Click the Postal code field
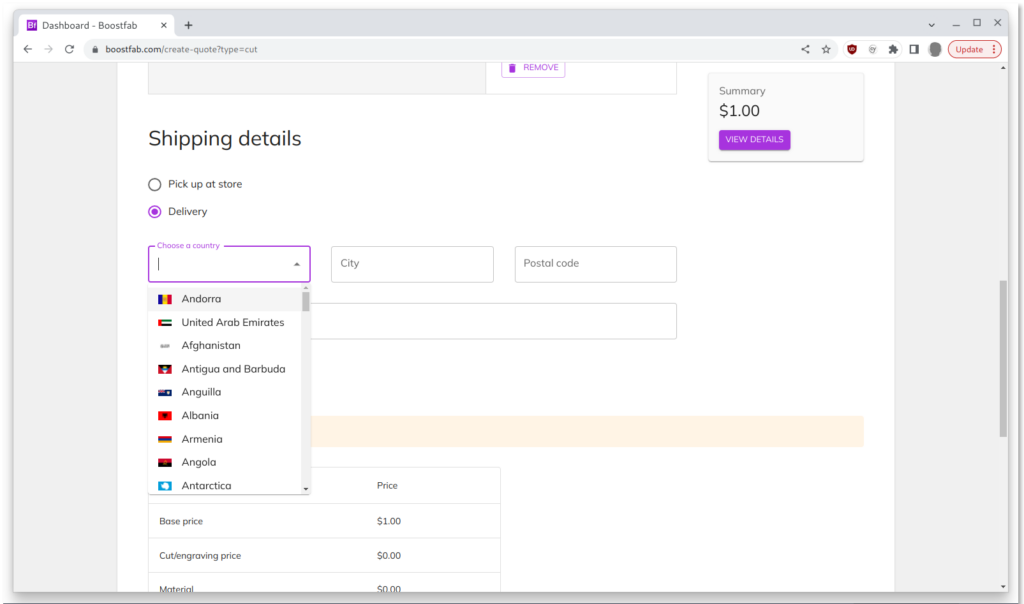Image resolution: width=1024 pixels, height=604 pixels. [x=596, y=264]
